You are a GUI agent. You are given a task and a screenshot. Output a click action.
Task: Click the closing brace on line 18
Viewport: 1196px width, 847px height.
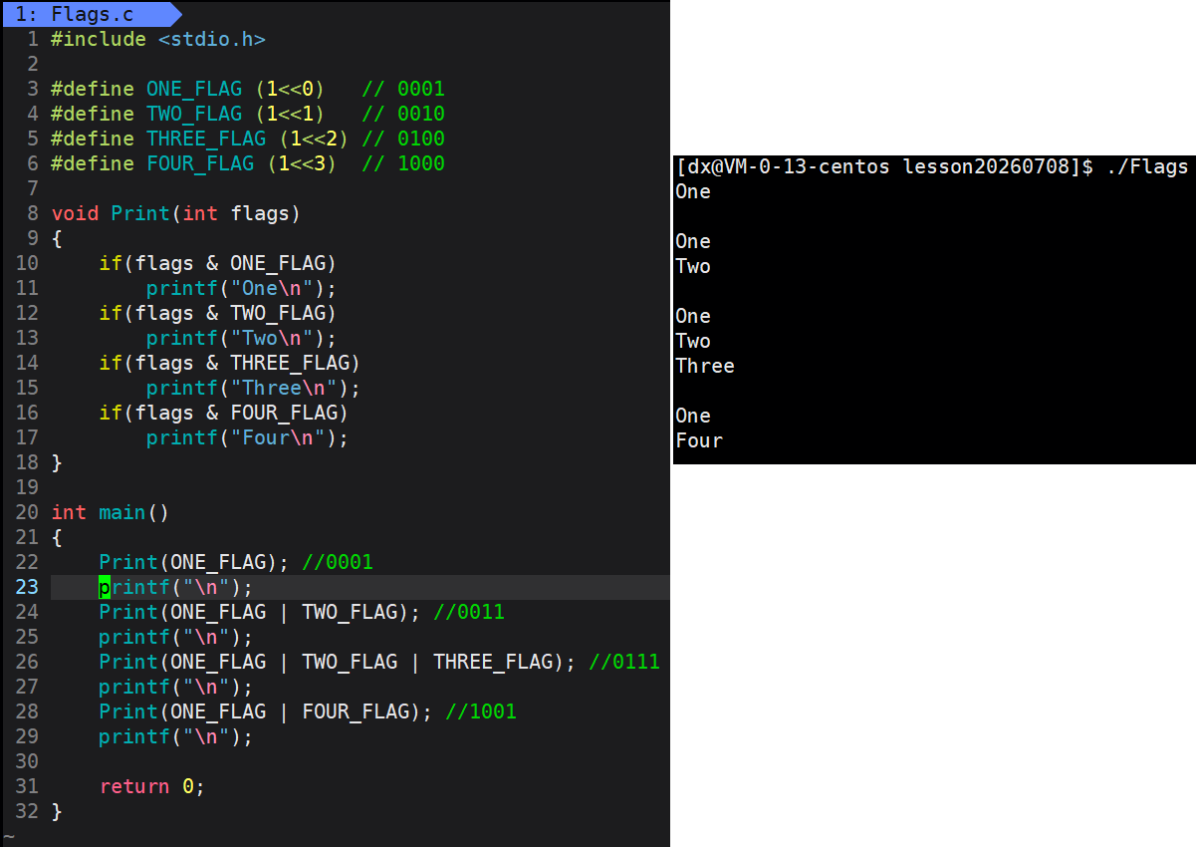tap(56, 462)
